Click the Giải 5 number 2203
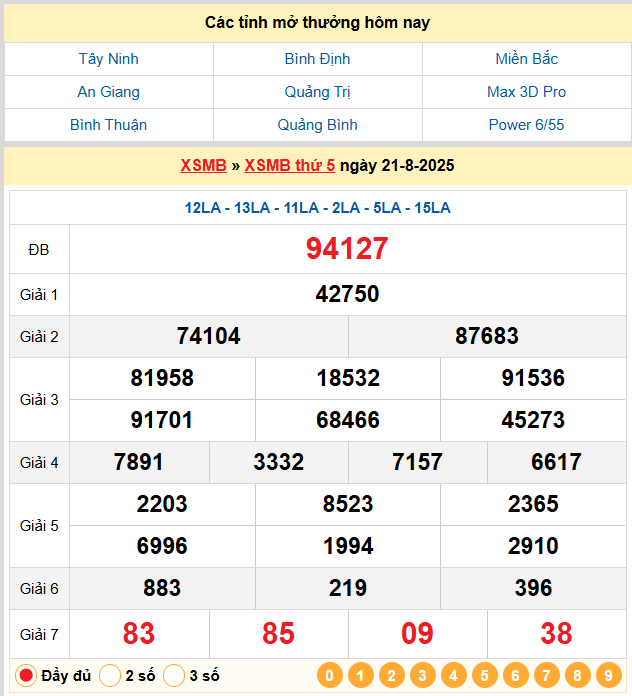632x696 pixels. point(162,504)
